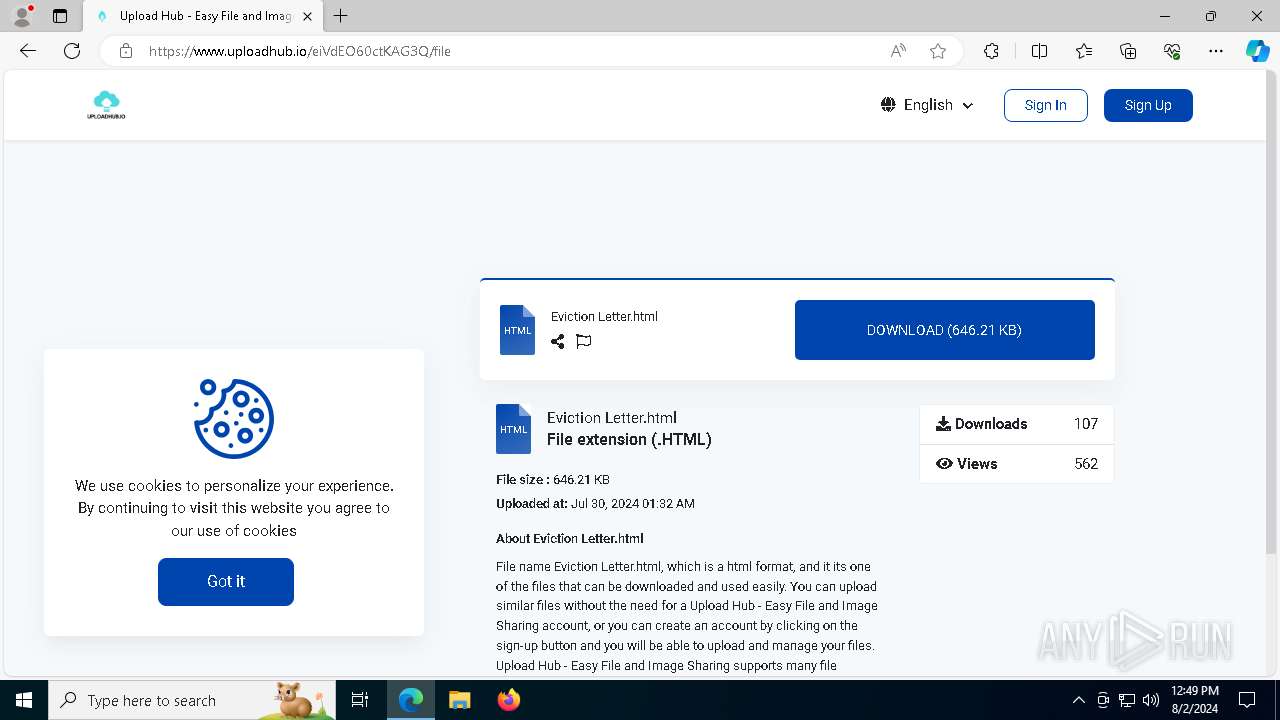
Task: Refresh the page
Action: tap(72, 51)
